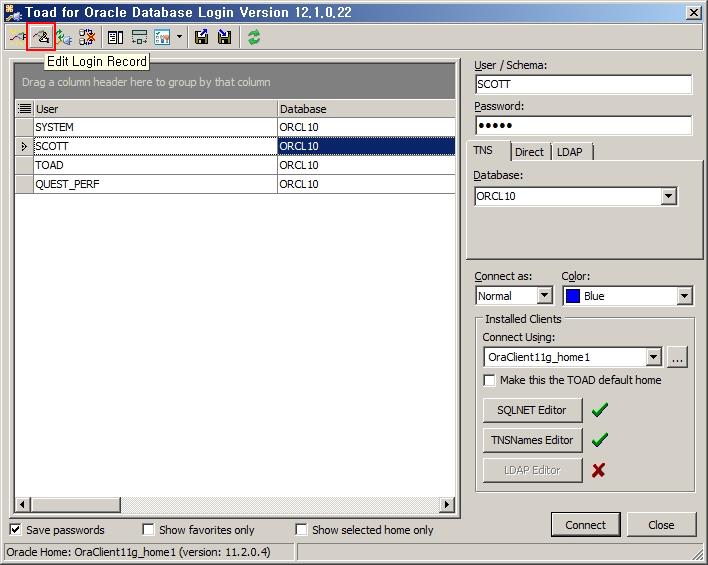Open the Connect as dropdown

(544, 296)
